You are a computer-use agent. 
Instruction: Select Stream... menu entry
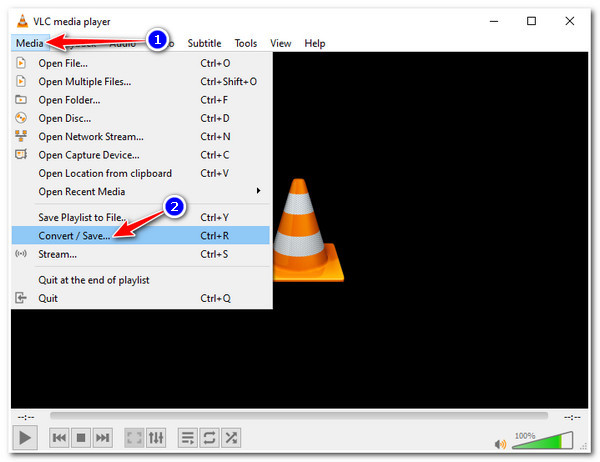tap(140, 254)
